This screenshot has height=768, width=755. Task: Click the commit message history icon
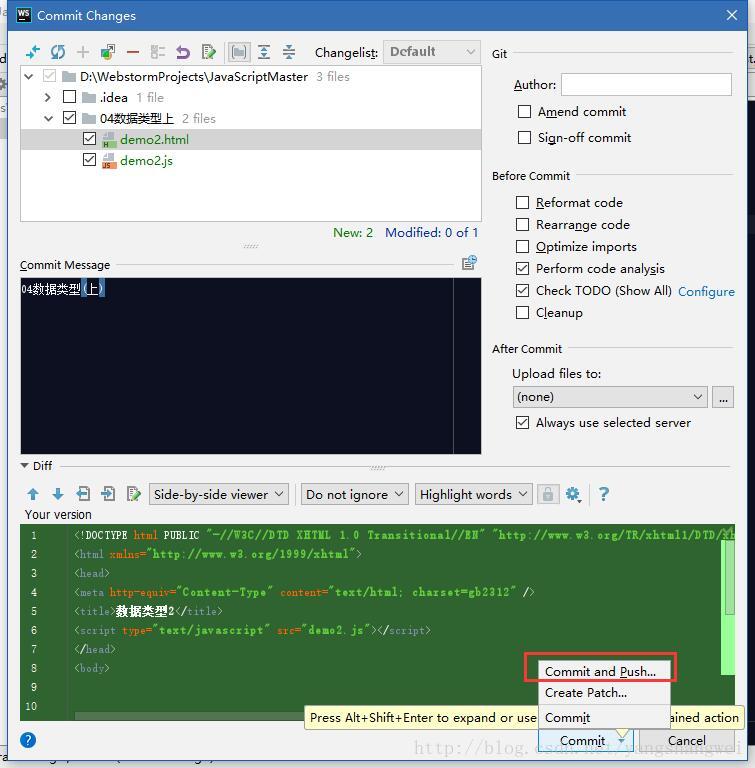coord(469,263)
